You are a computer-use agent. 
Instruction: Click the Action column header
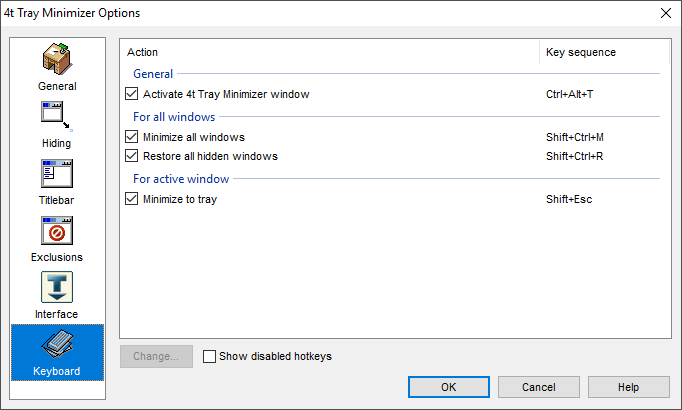point(330,52)
